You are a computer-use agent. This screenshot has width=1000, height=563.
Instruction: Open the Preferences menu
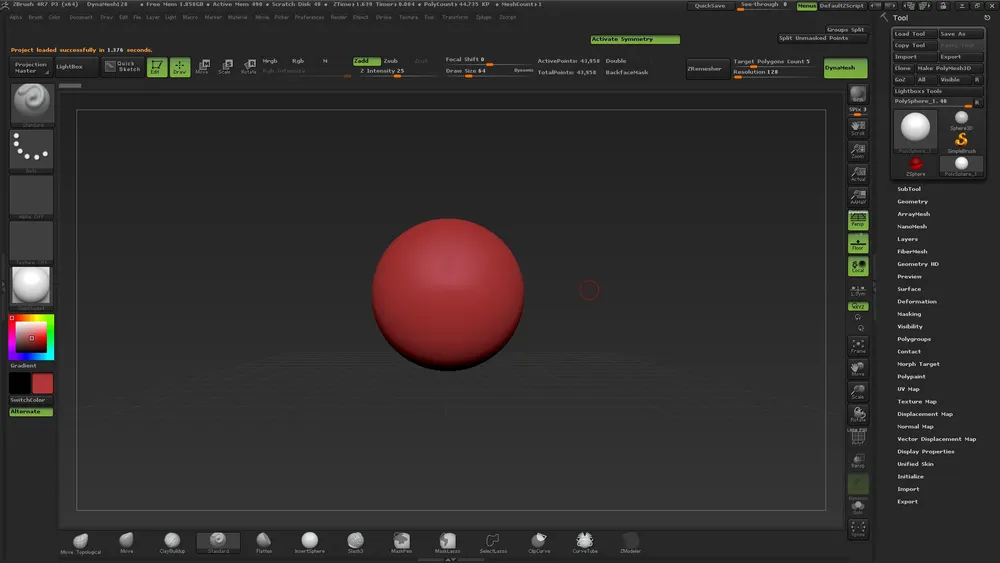(309, 17)
